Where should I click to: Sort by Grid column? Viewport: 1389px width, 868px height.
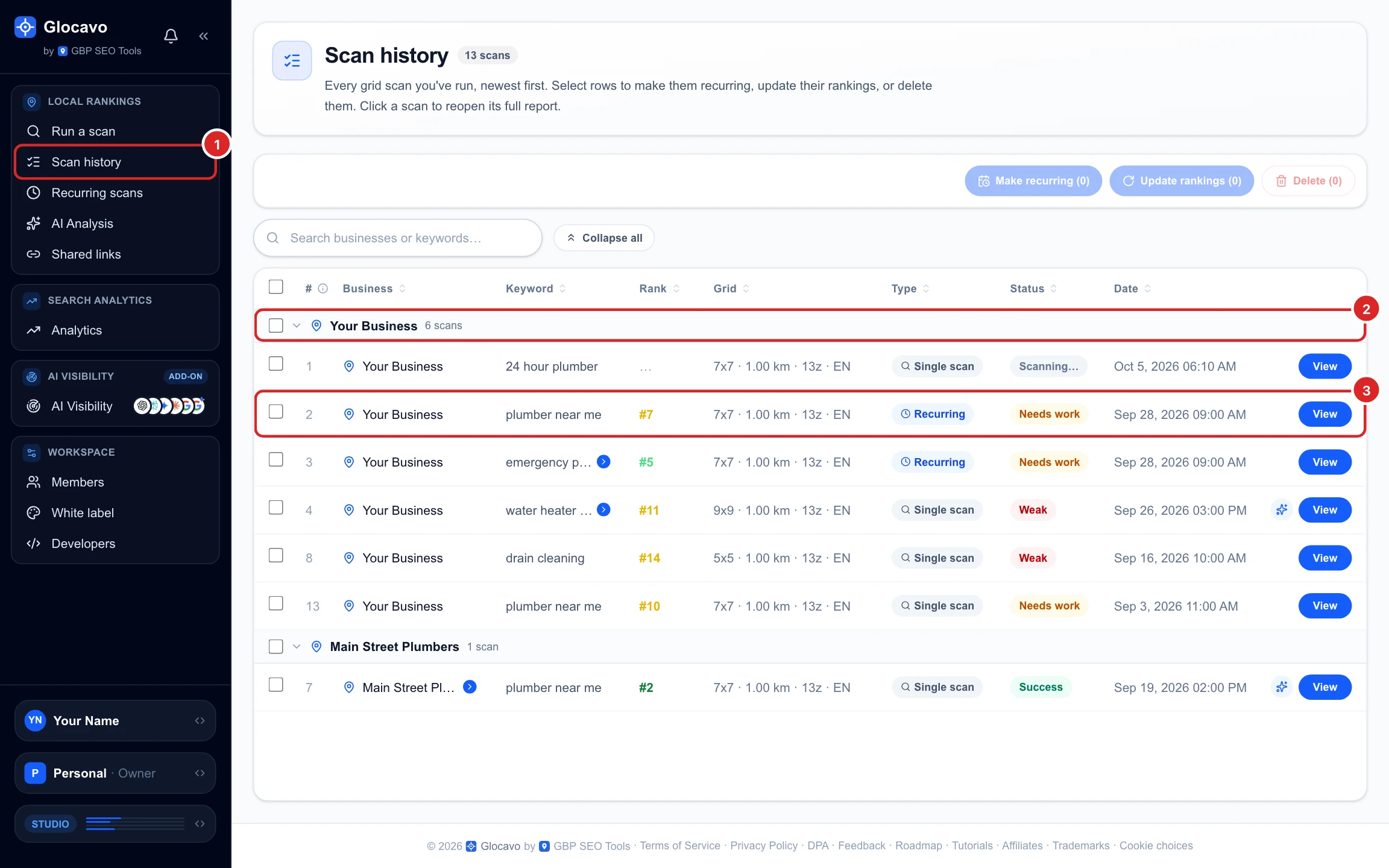coord(731,289)
